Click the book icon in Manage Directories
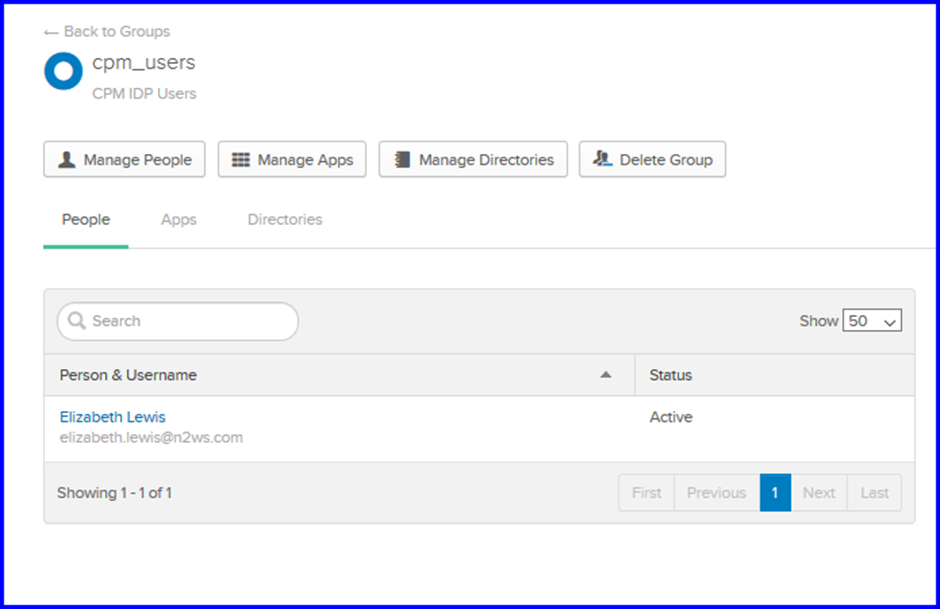The width and height of the screenshot is (940, 609). [402, 159]
